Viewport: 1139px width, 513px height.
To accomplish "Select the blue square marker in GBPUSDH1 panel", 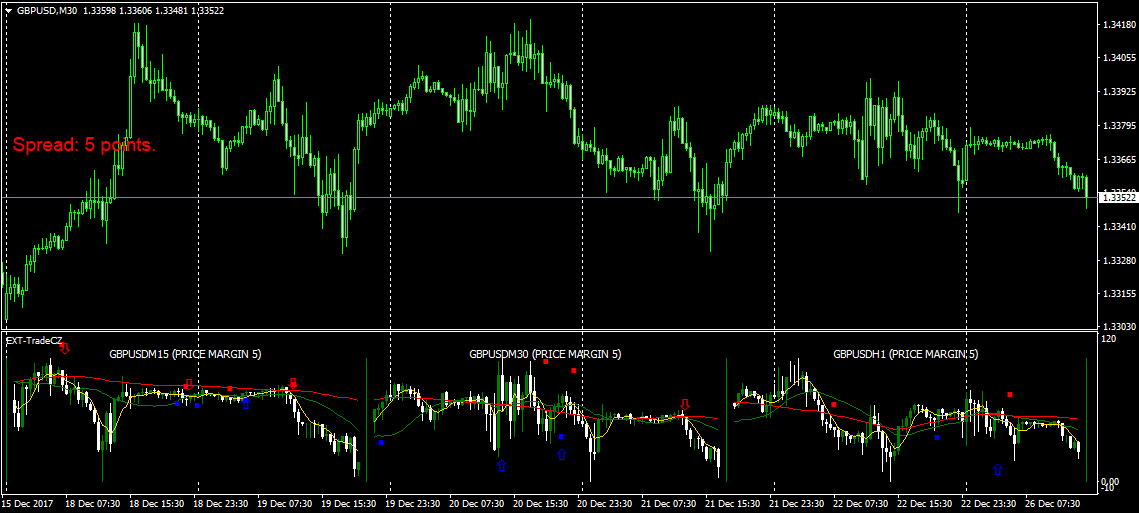I will point(937,437).
